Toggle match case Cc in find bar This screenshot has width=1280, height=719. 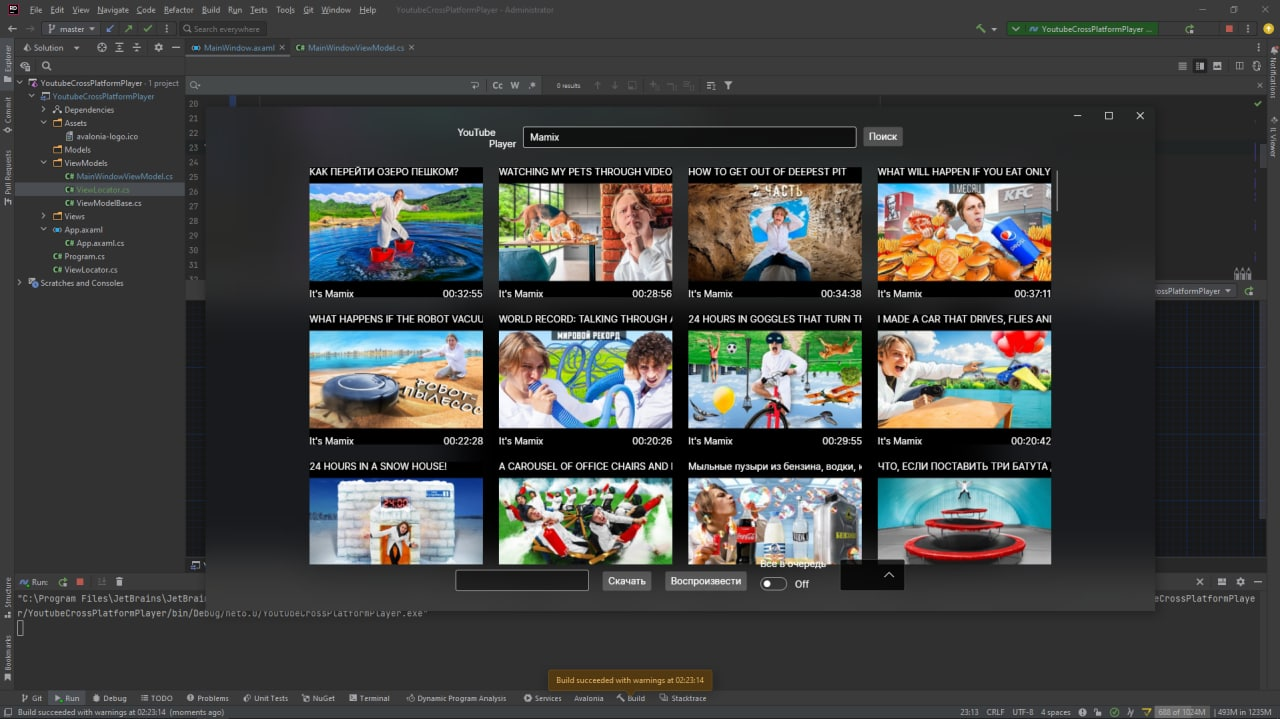497,85
